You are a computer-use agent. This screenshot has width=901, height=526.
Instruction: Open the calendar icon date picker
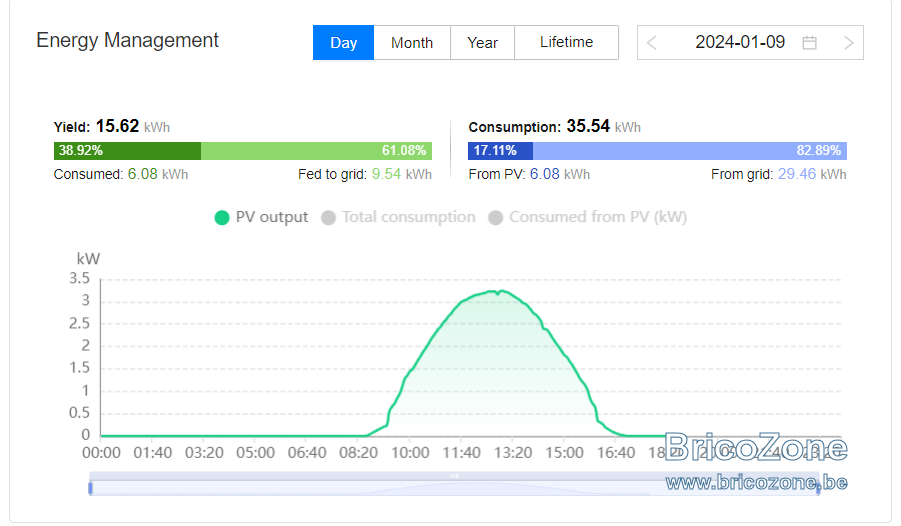[809, 43]
